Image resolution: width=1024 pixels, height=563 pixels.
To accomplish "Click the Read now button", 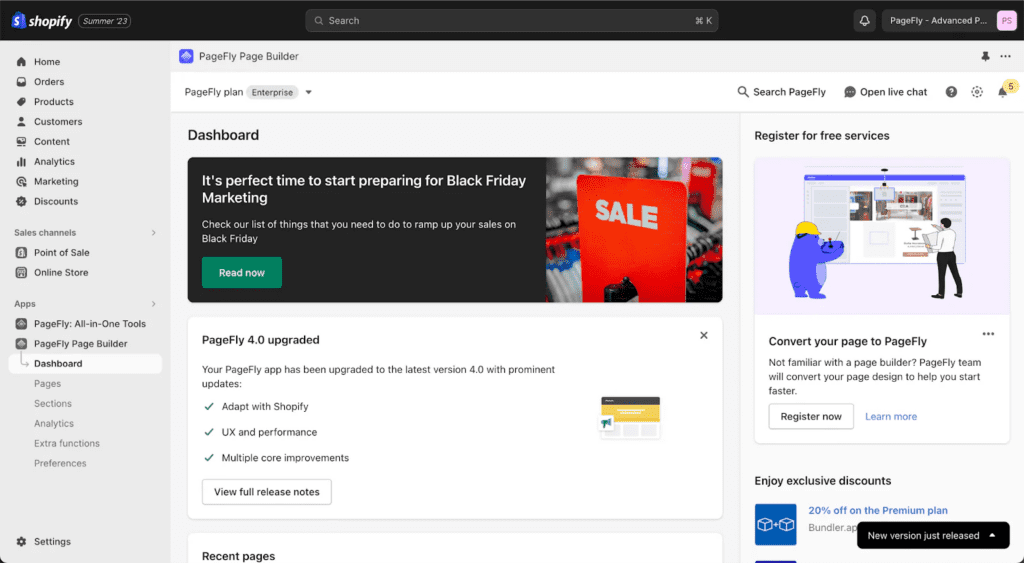I will pyautogui.click(x=242, y=273).
